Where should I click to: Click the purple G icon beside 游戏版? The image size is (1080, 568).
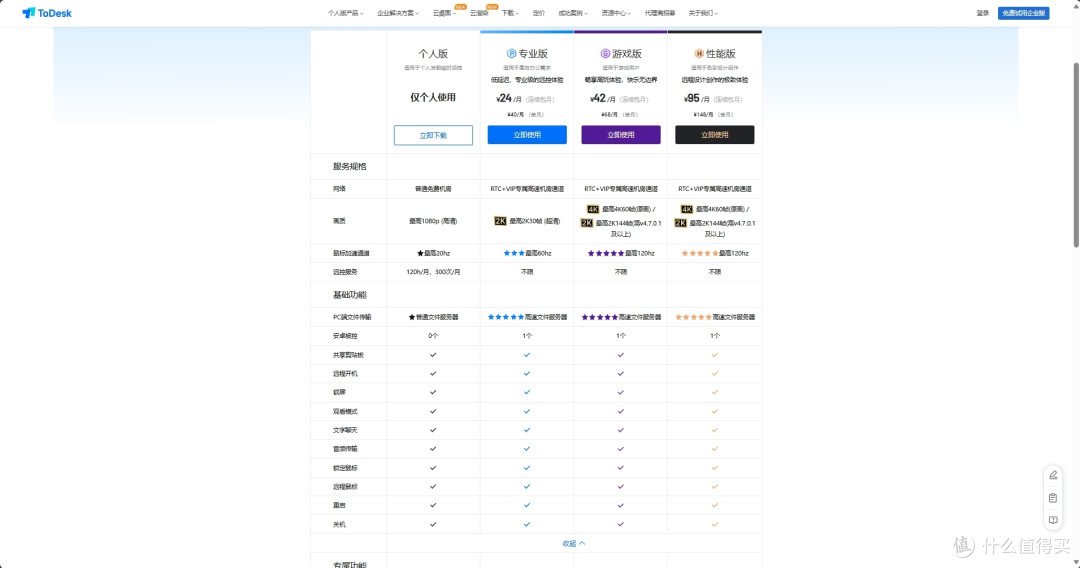point(605,54)
